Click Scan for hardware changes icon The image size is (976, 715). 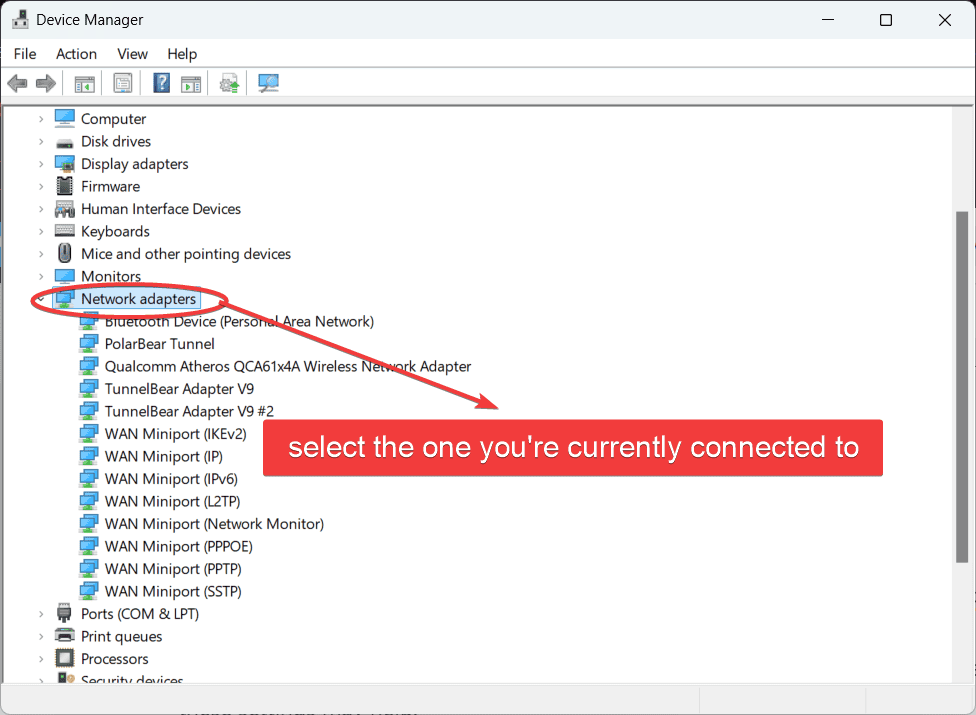click(268, 83)
